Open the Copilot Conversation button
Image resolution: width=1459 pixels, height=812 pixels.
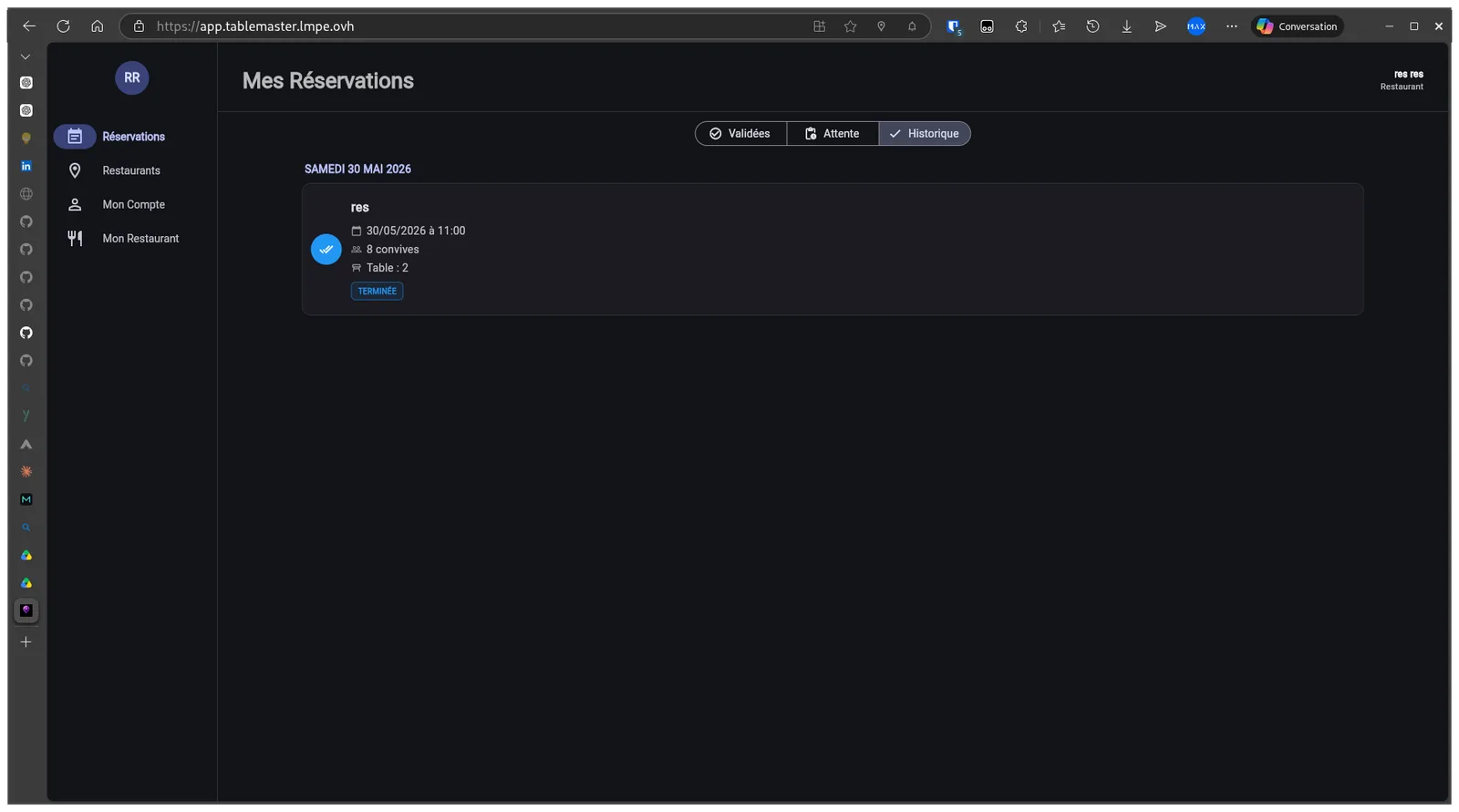(1298, 26)
